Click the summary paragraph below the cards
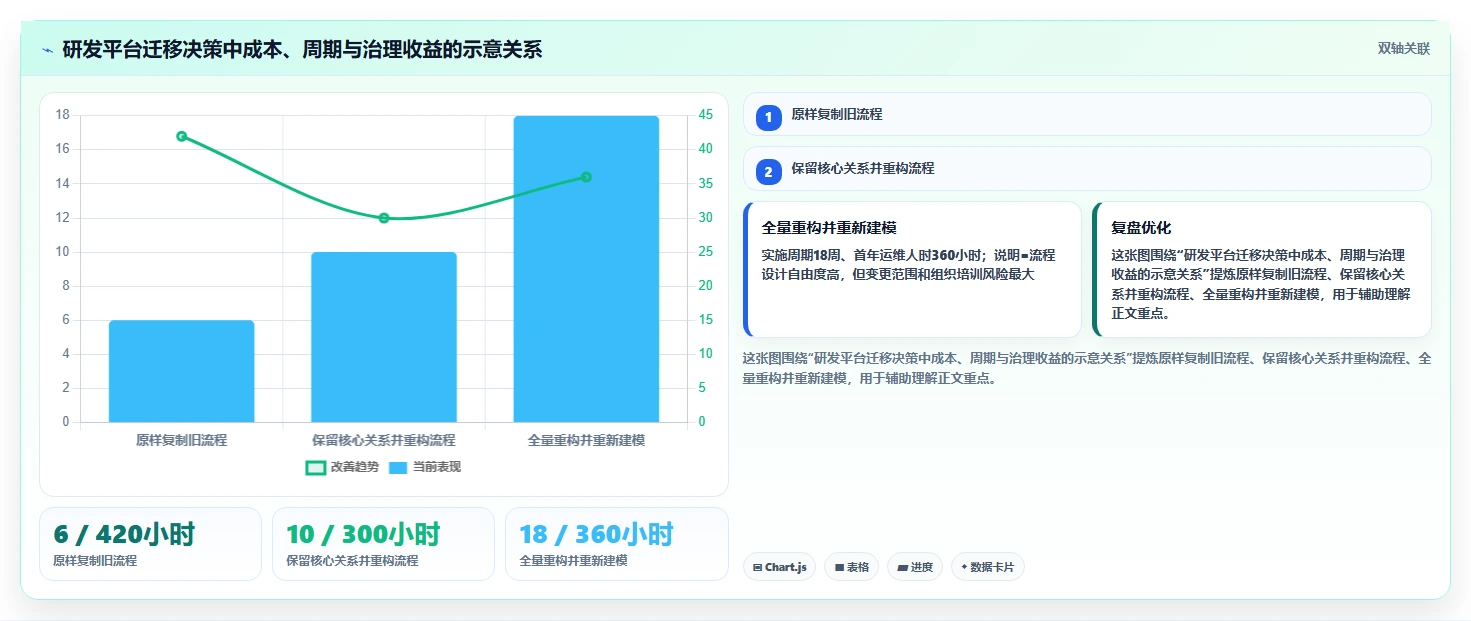Viewport: 1471px width, 621px height. point(1087,368)
